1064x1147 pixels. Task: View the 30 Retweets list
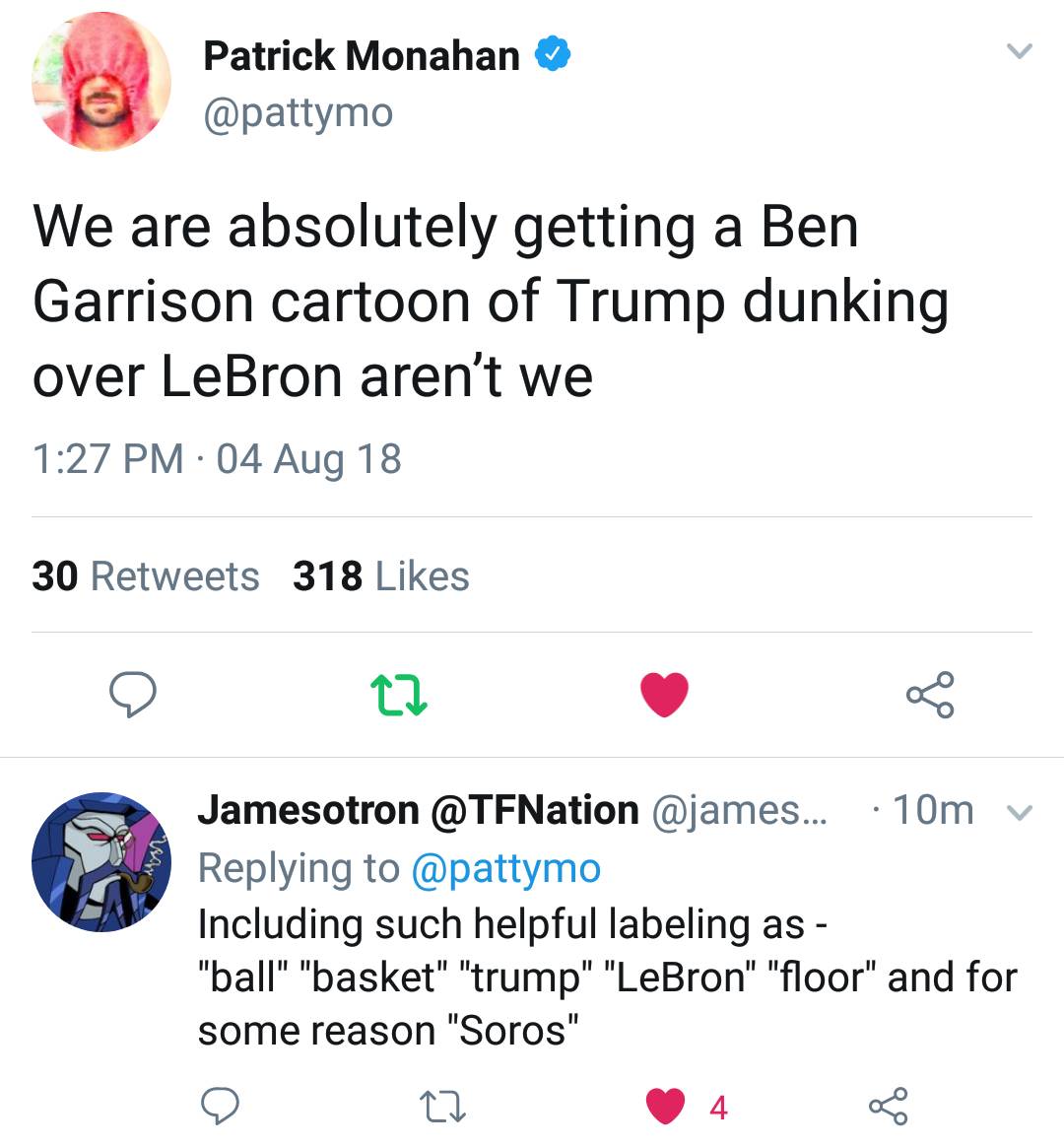point(145,576)
